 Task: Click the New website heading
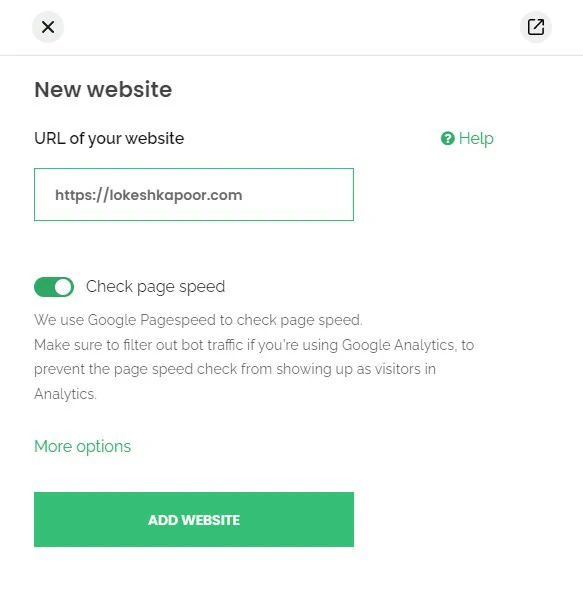(103, 89)
